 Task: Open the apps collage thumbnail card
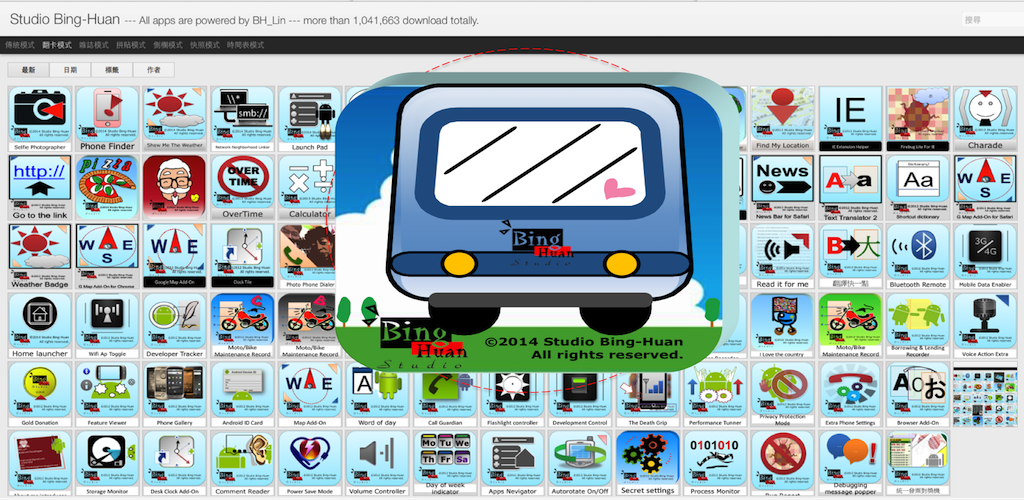985,394
